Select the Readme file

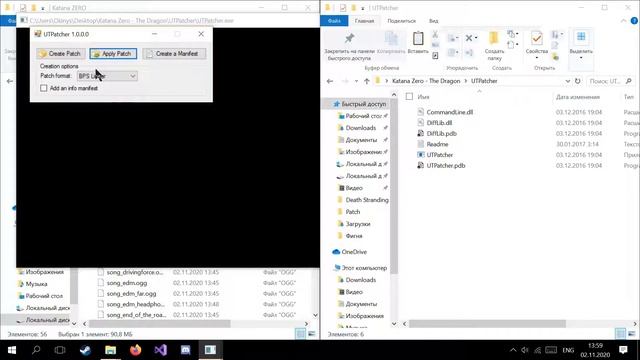point(437,144)
